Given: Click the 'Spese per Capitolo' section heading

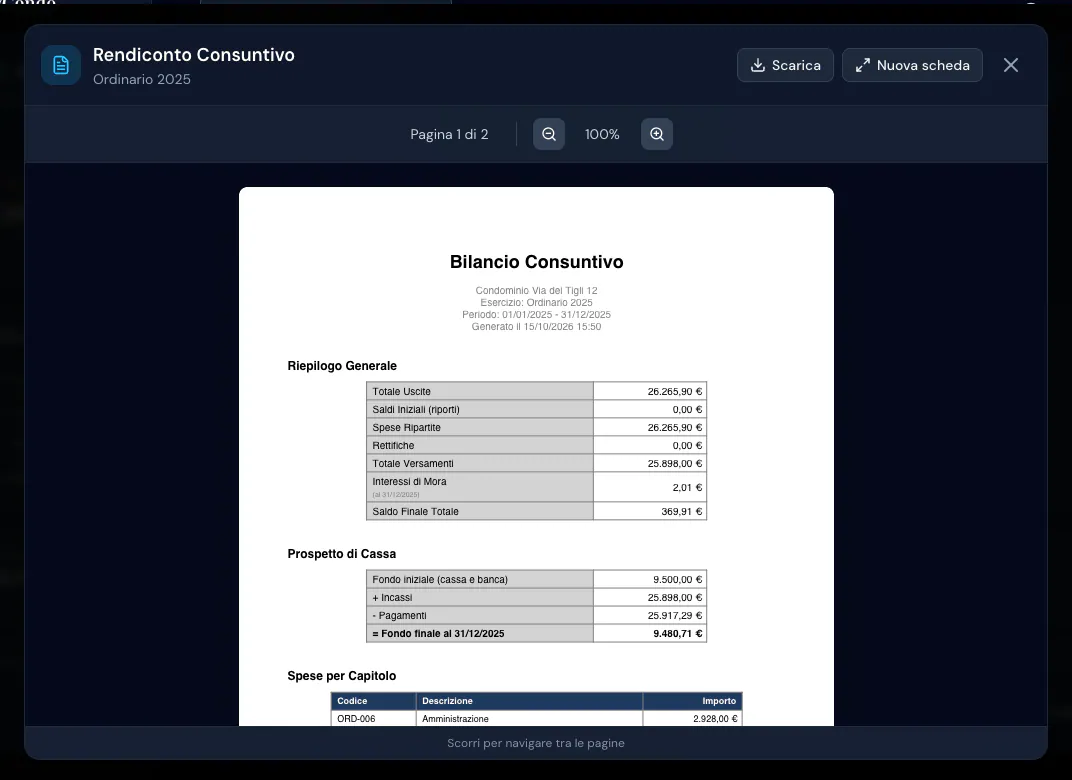Looking at the screenshot, I should tap(341, 675).
